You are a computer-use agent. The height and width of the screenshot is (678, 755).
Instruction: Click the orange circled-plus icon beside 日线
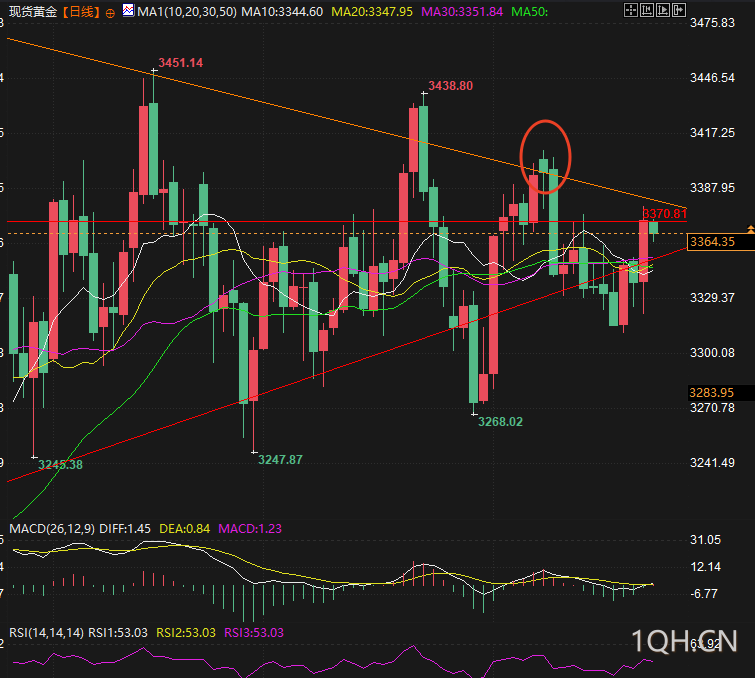click(110, 13)
